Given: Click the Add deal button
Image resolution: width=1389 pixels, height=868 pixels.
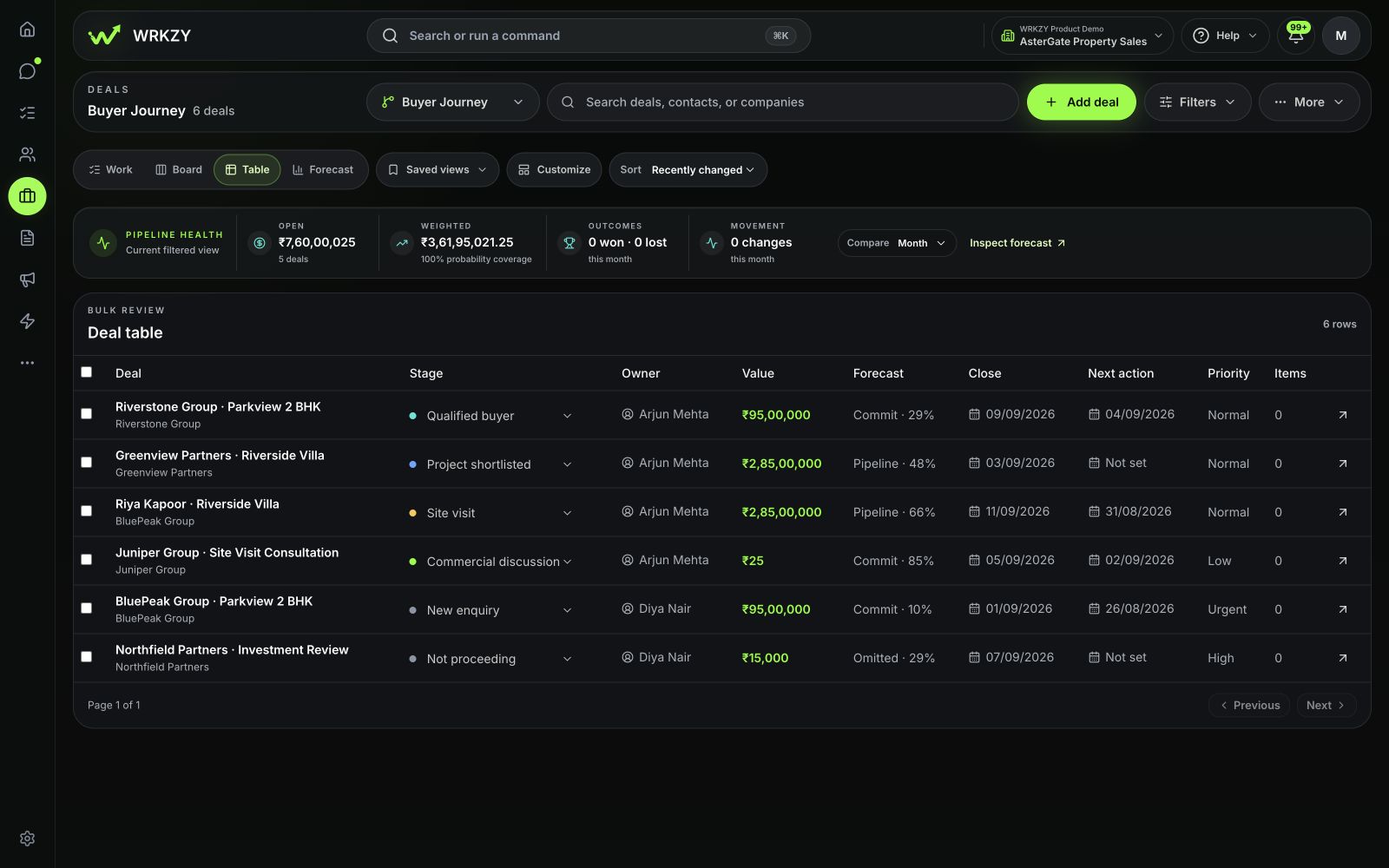Looking at the screenshot, I should click(1082, 102).
